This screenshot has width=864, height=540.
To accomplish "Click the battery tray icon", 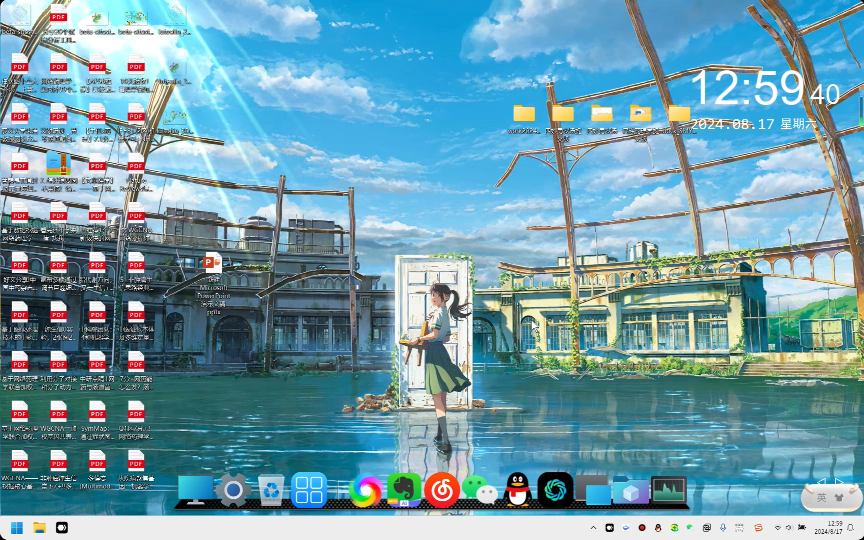I will tap(802, 528).
